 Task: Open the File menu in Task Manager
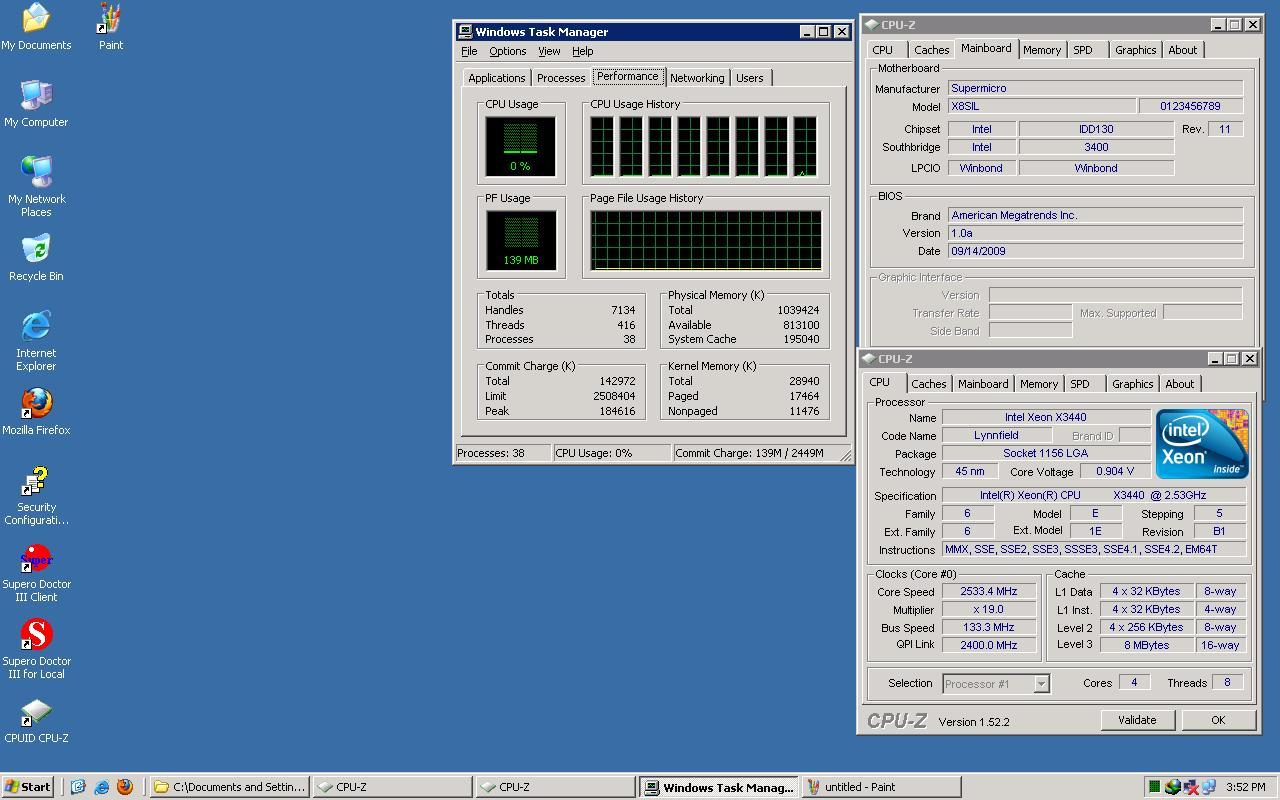click(x=469, y=51)
